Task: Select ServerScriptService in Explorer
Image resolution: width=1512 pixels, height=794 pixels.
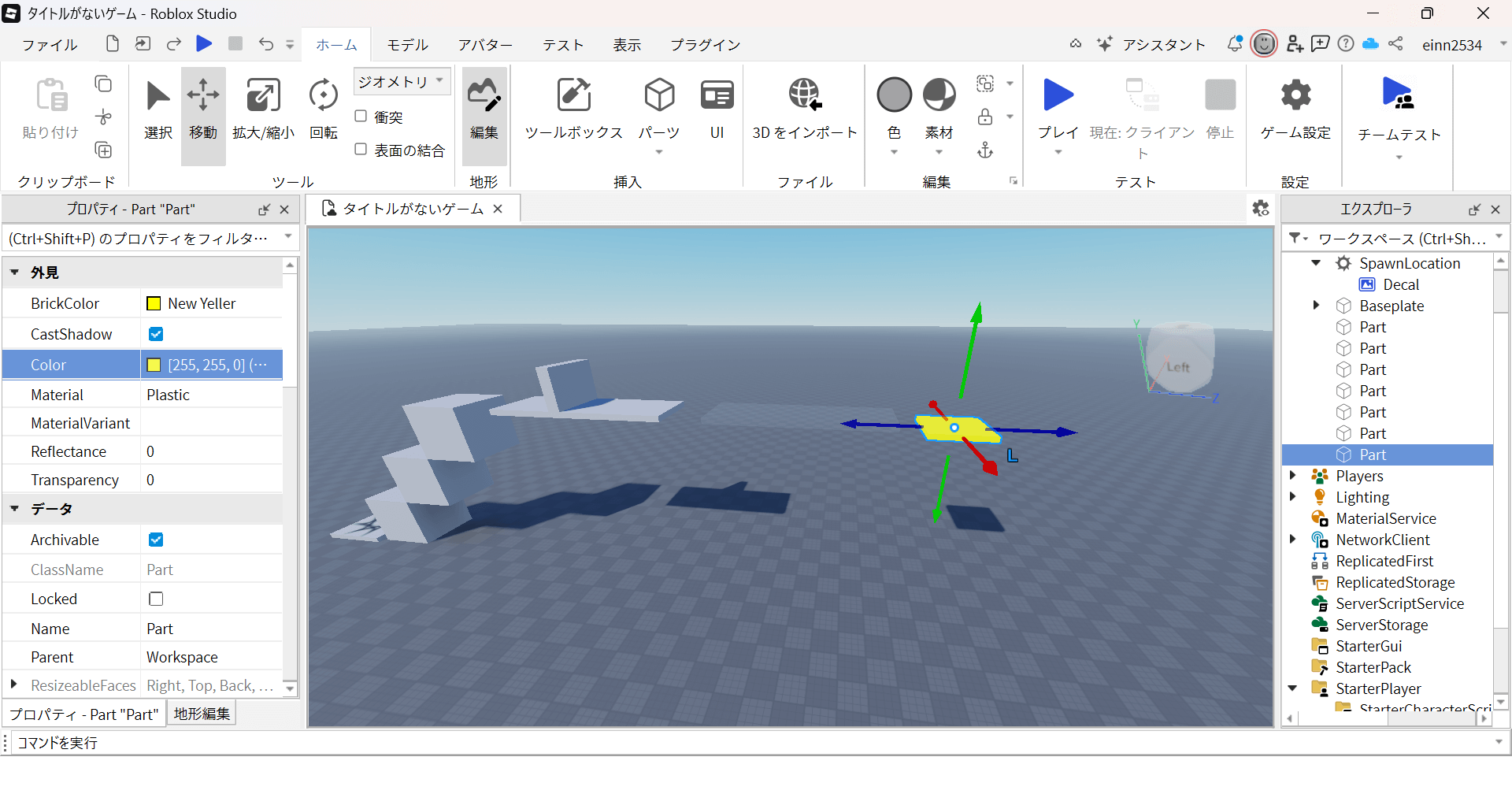Action: pos(1399,603)
